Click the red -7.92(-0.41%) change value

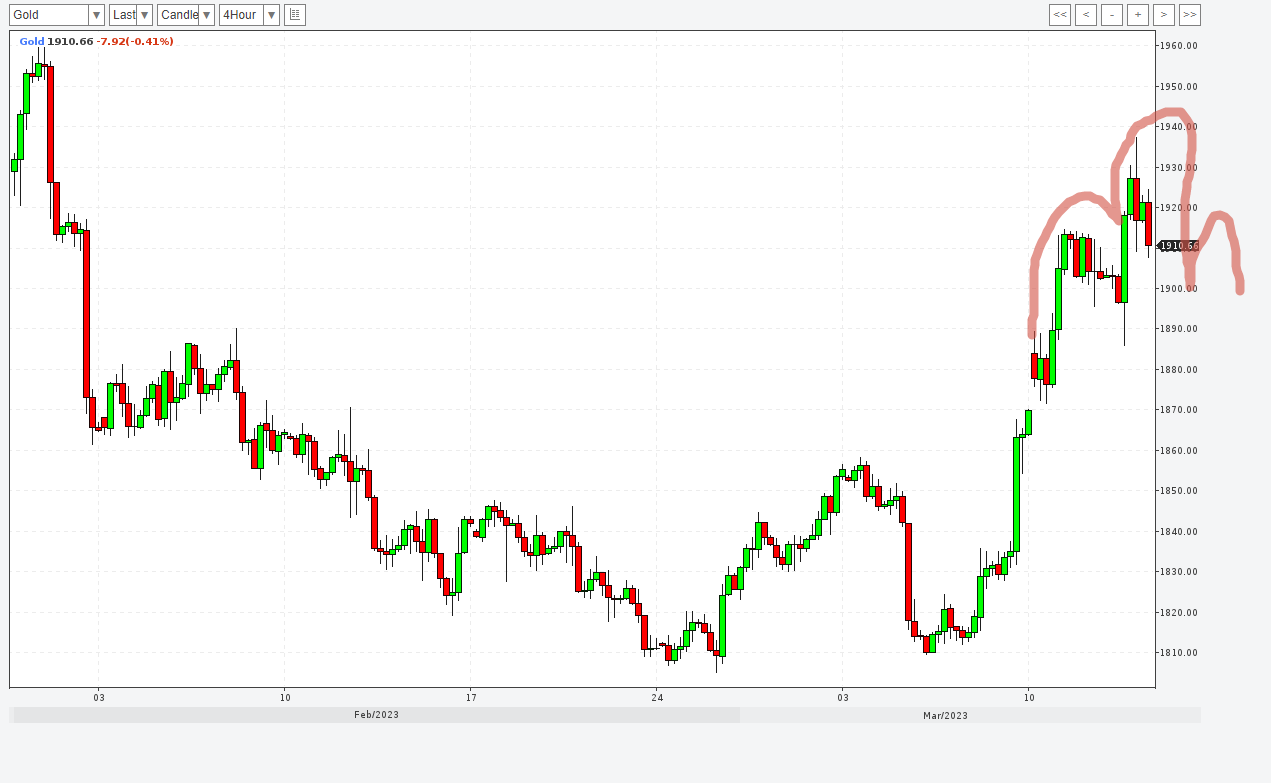(x=135, y=42)
